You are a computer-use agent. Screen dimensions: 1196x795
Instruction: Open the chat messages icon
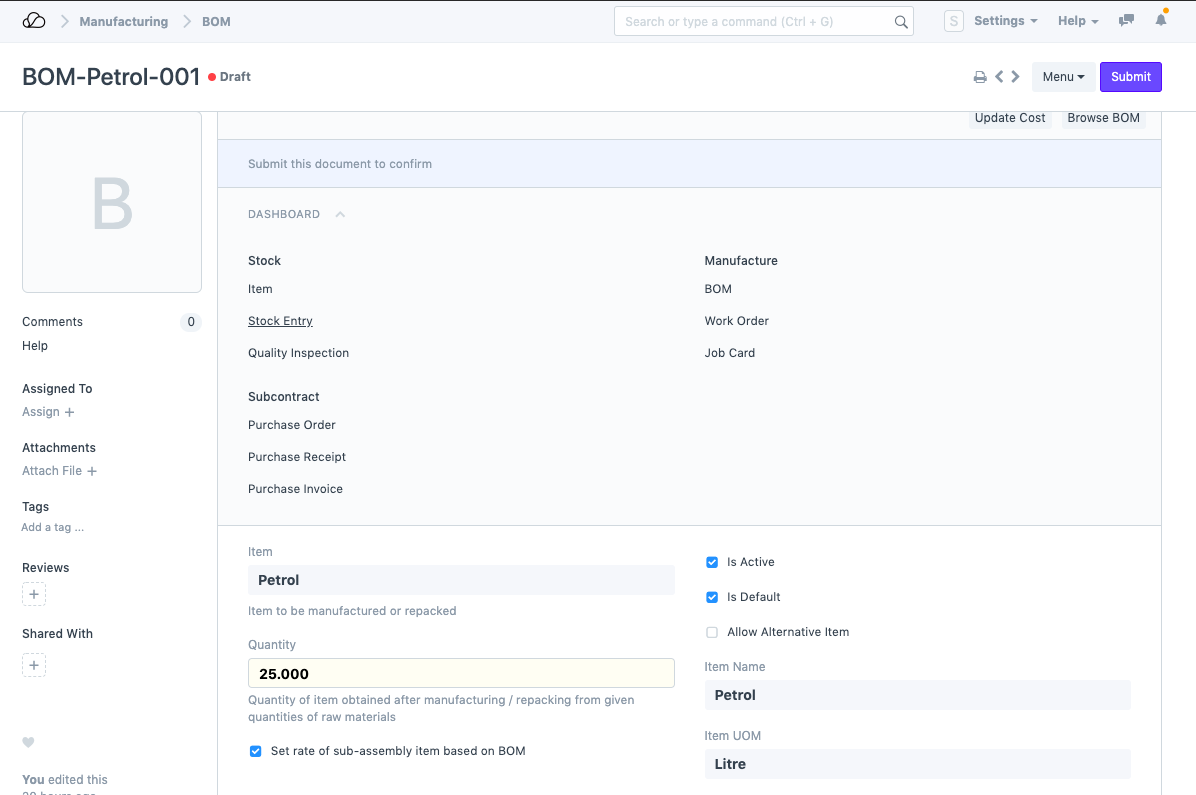1127,21
